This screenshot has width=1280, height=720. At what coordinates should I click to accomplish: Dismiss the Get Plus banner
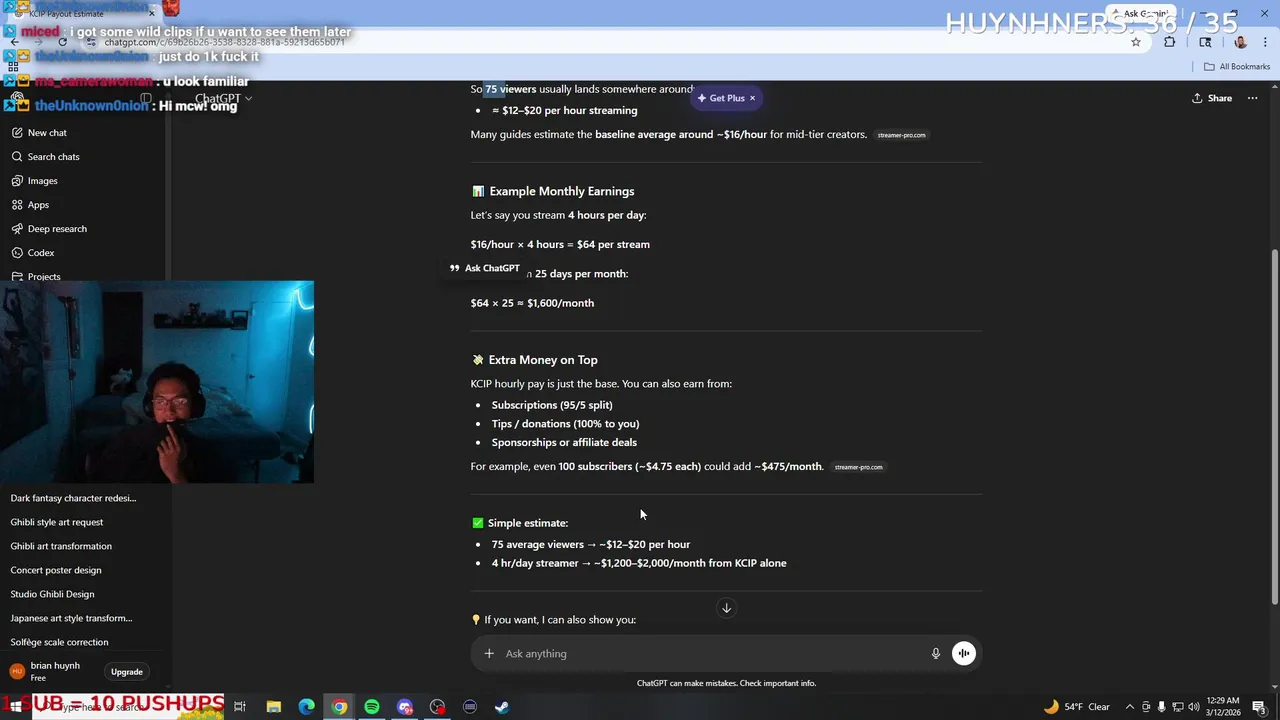tap(752, 98)
